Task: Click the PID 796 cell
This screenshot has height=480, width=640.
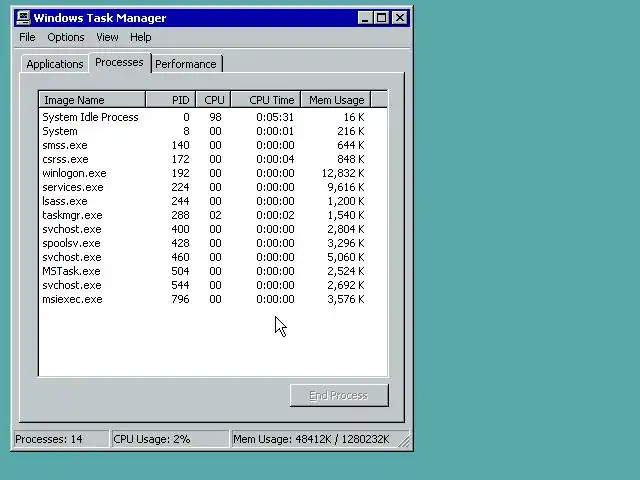Action: point(180,299)
